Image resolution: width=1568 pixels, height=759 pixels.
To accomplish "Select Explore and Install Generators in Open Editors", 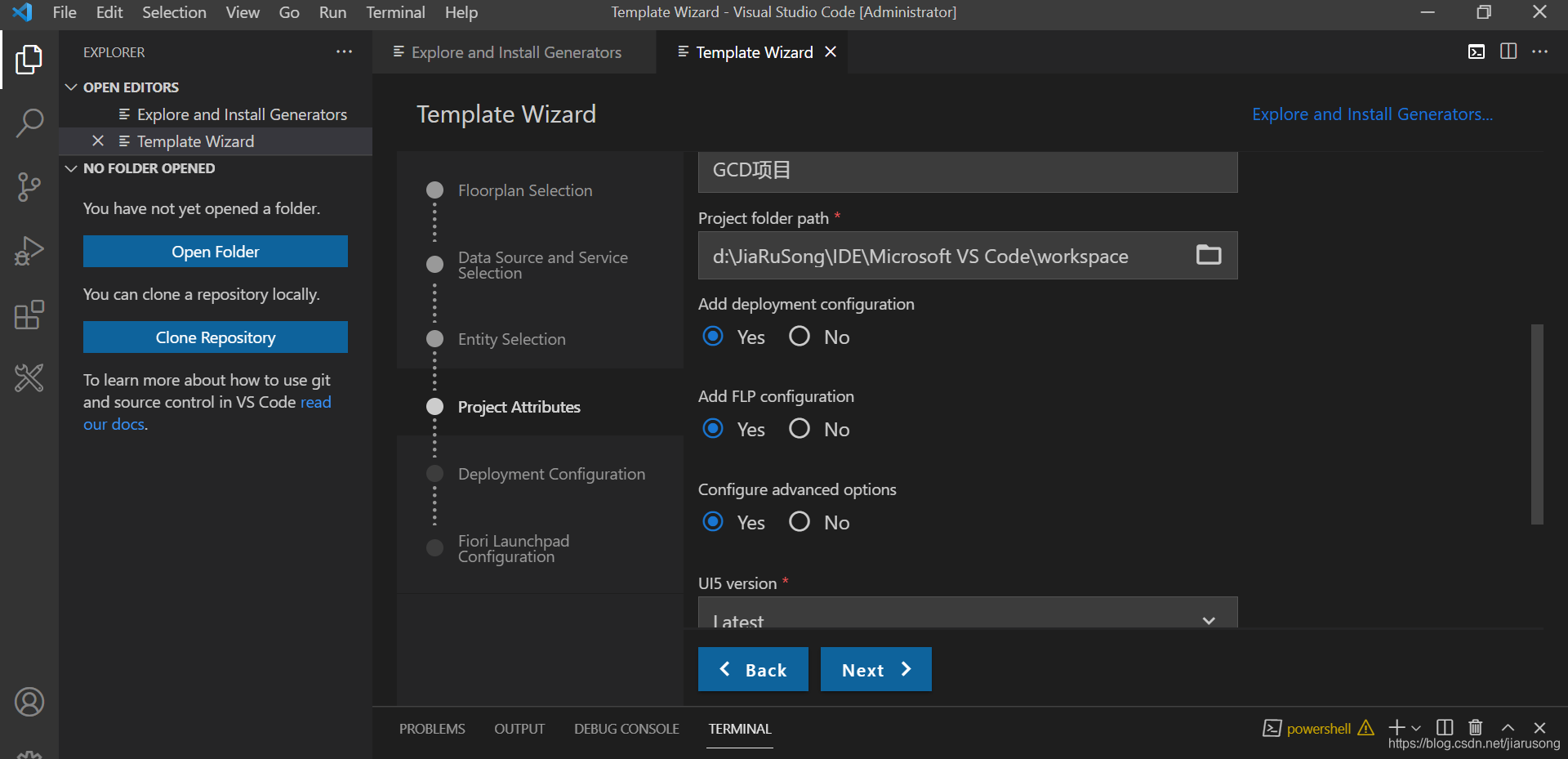I will 216,114.
